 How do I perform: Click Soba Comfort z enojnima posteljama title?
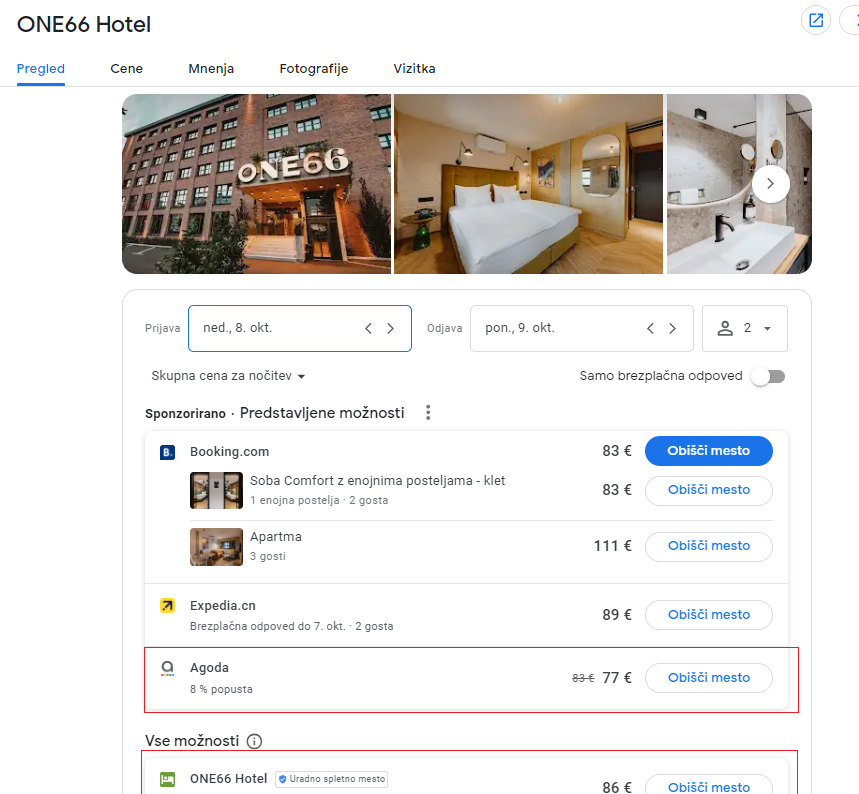[x=377, y=481]
